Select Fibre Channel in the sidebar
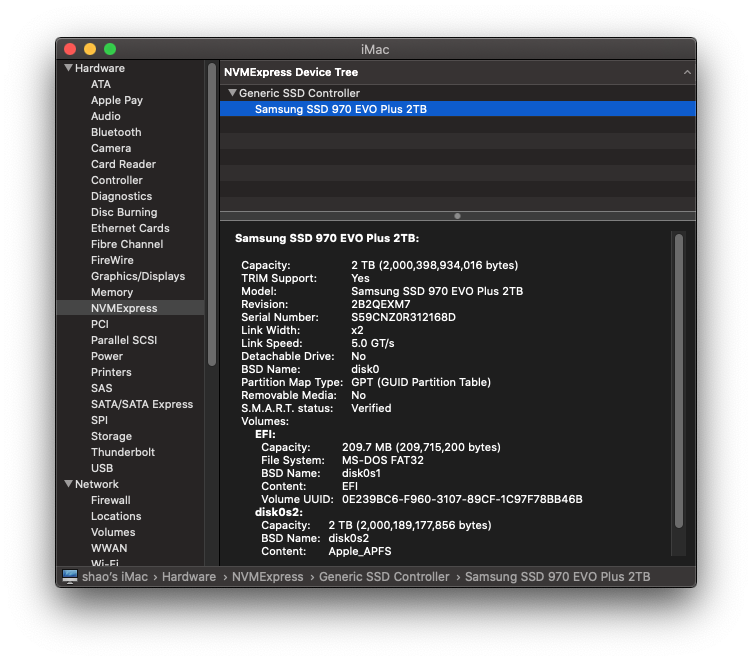This screenshot has height=661, width=752. click(x=127, y=244)
